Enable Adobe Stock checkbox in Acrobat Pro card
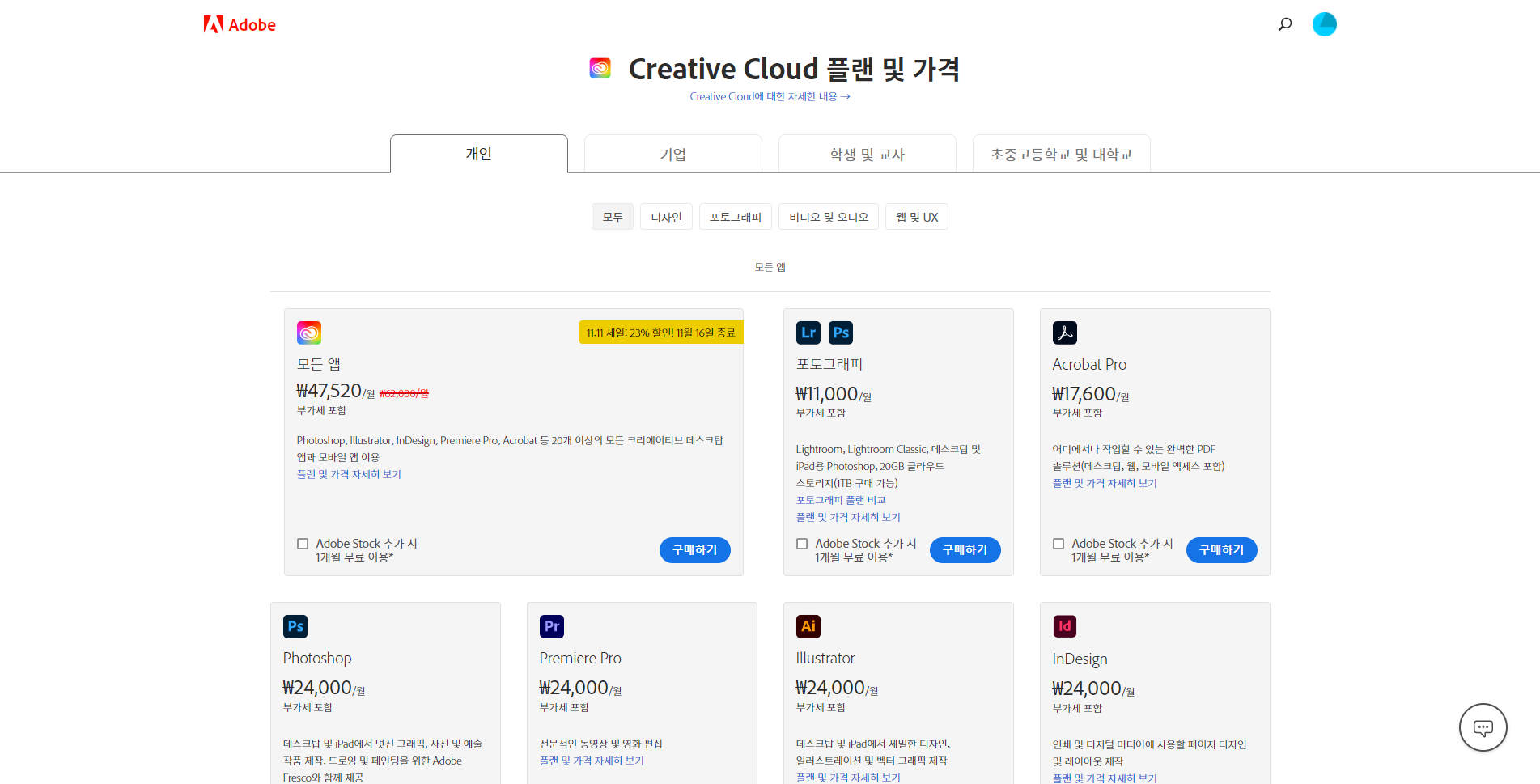Viewport: 1540px width, 784px height. [1058, 544]
